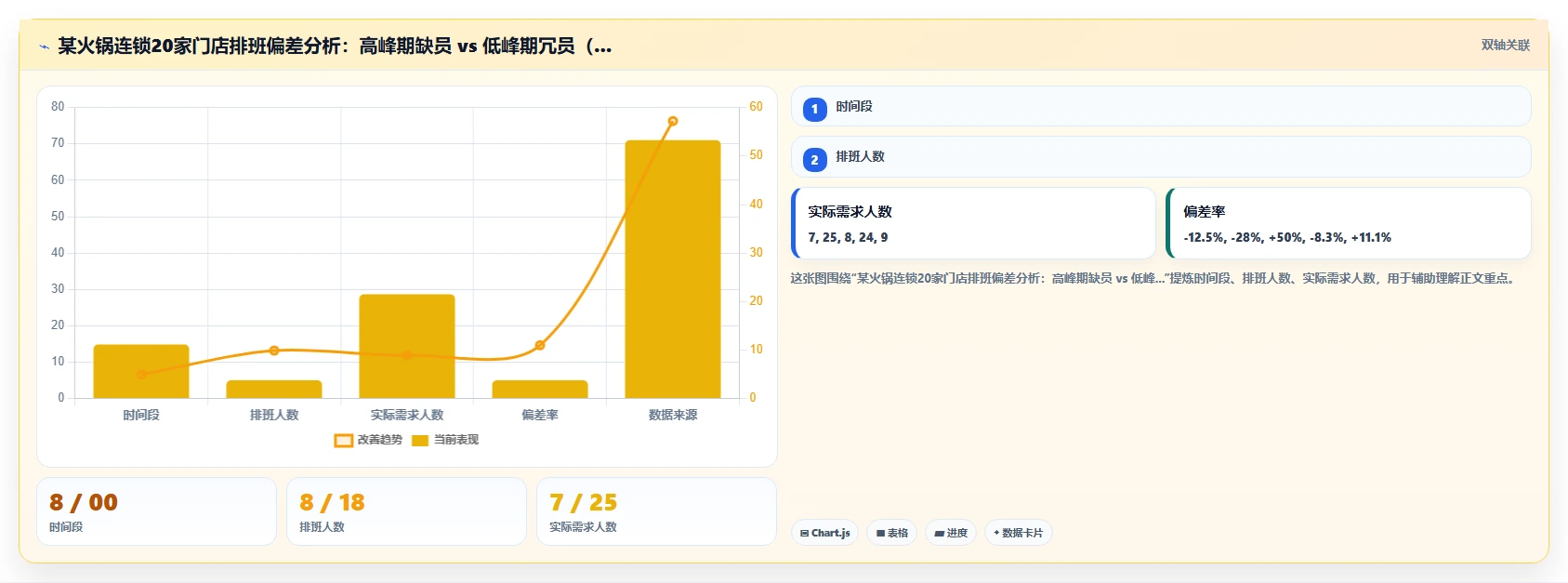Click the small icon before the title
This screenshot has width=1568, height=583.
pos(44,46)
